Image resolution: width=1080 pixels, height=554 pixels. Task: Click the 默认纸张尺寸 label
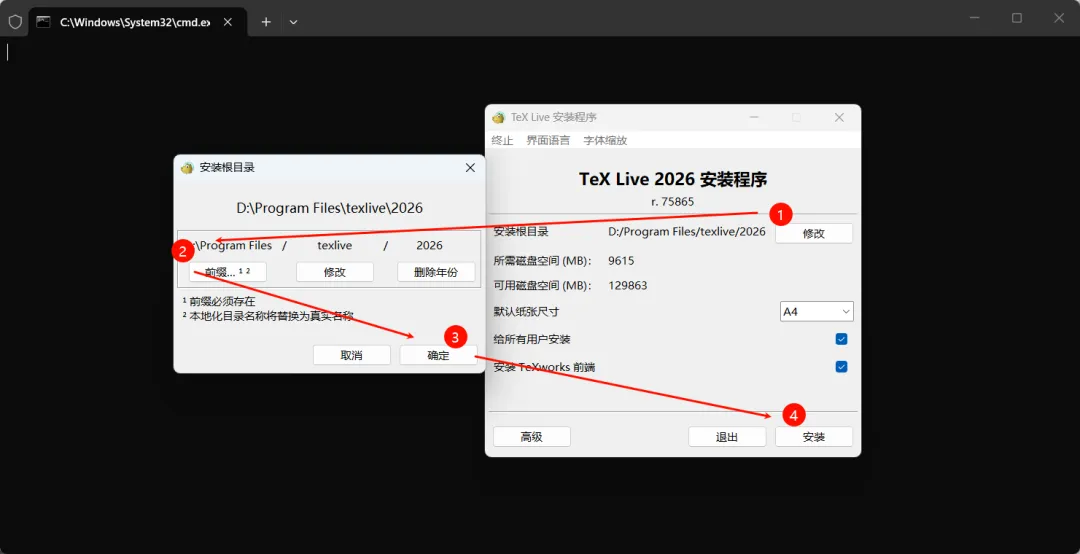coord(526,312)
